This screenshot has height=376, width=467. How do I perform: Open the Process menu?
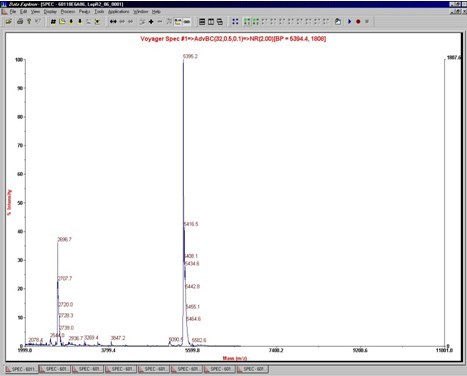click(68, 12)
